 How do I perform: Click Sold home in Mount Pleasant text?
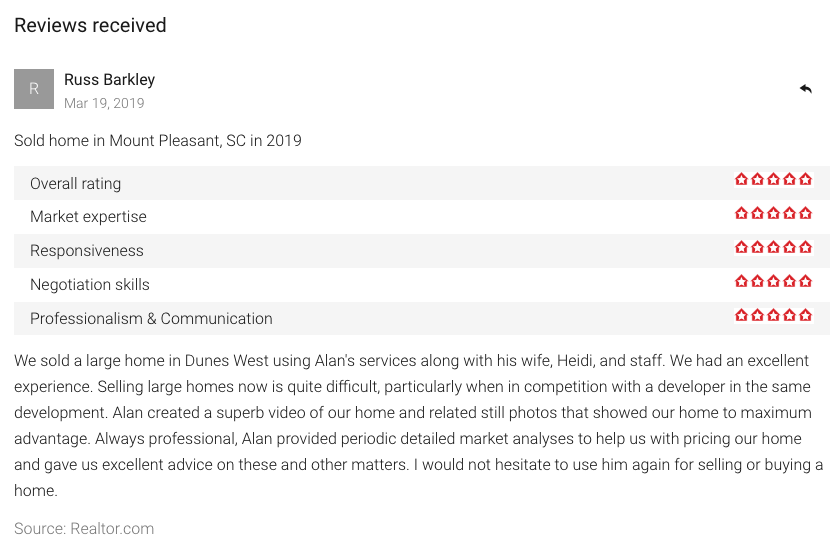(x=158, y=140)
